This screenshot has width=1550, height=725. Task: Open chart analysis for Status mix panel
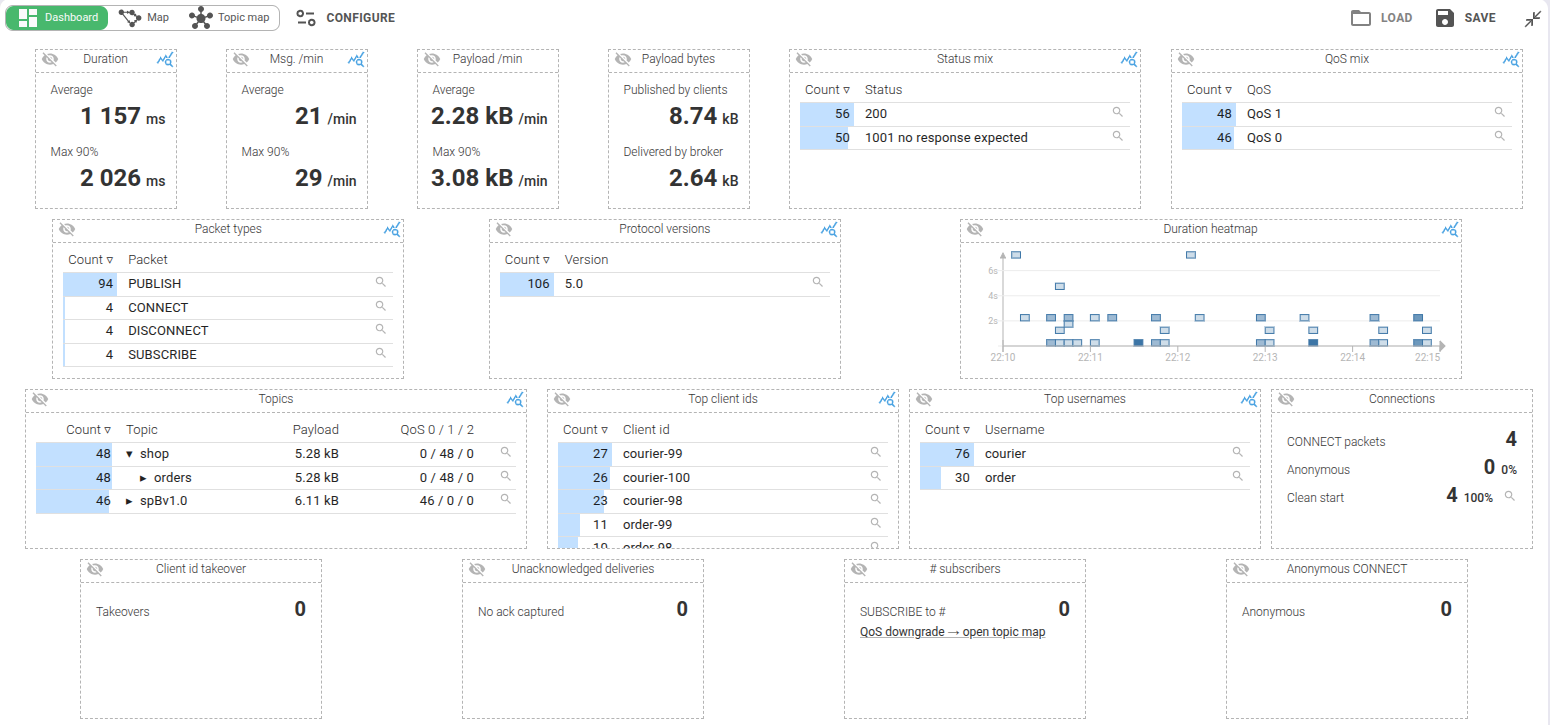point(1129,60)
